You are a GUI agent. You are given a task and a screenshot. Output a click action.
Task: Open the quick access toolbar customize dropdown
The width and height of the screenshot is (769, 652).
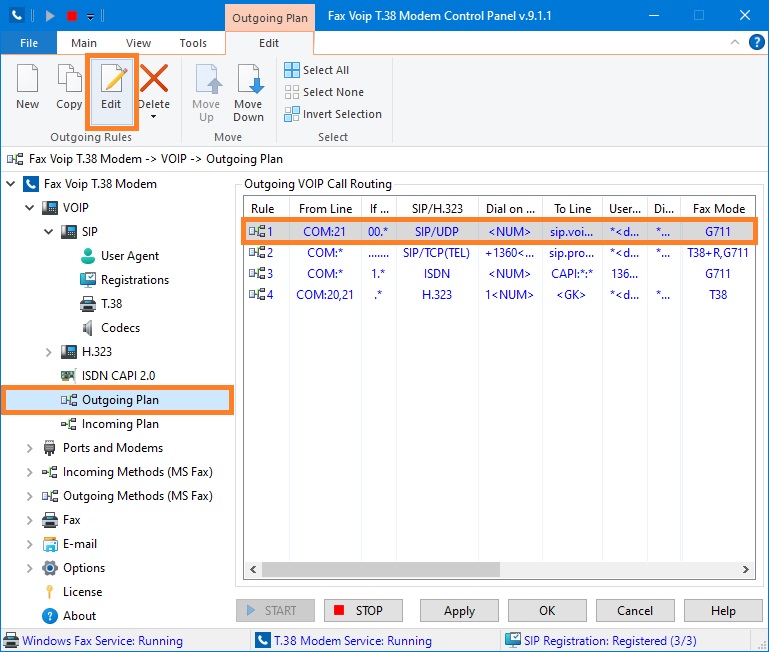[91, 17]
